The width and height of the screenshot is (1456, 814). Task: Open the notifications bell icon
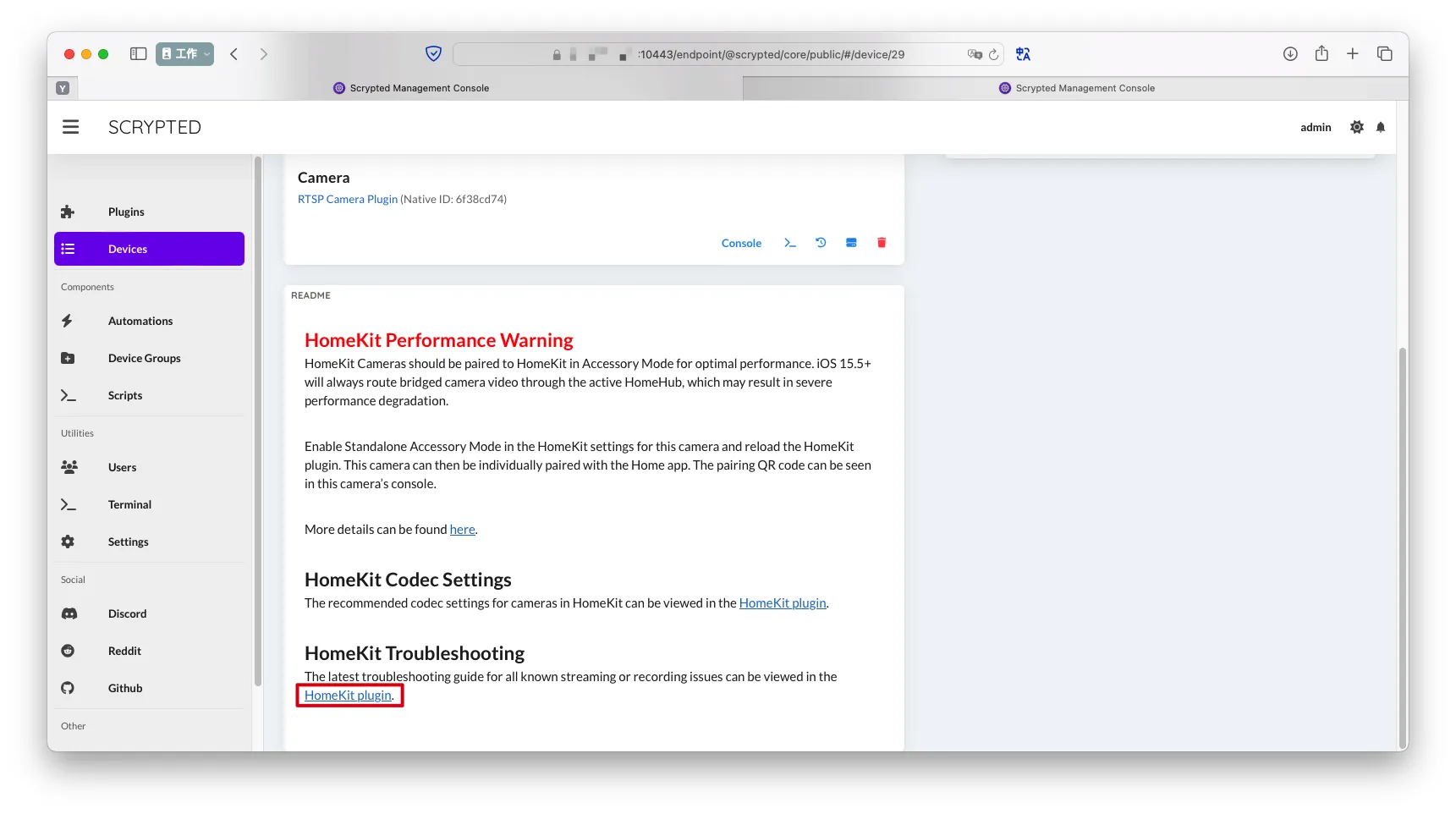(x=1381, y=127)
